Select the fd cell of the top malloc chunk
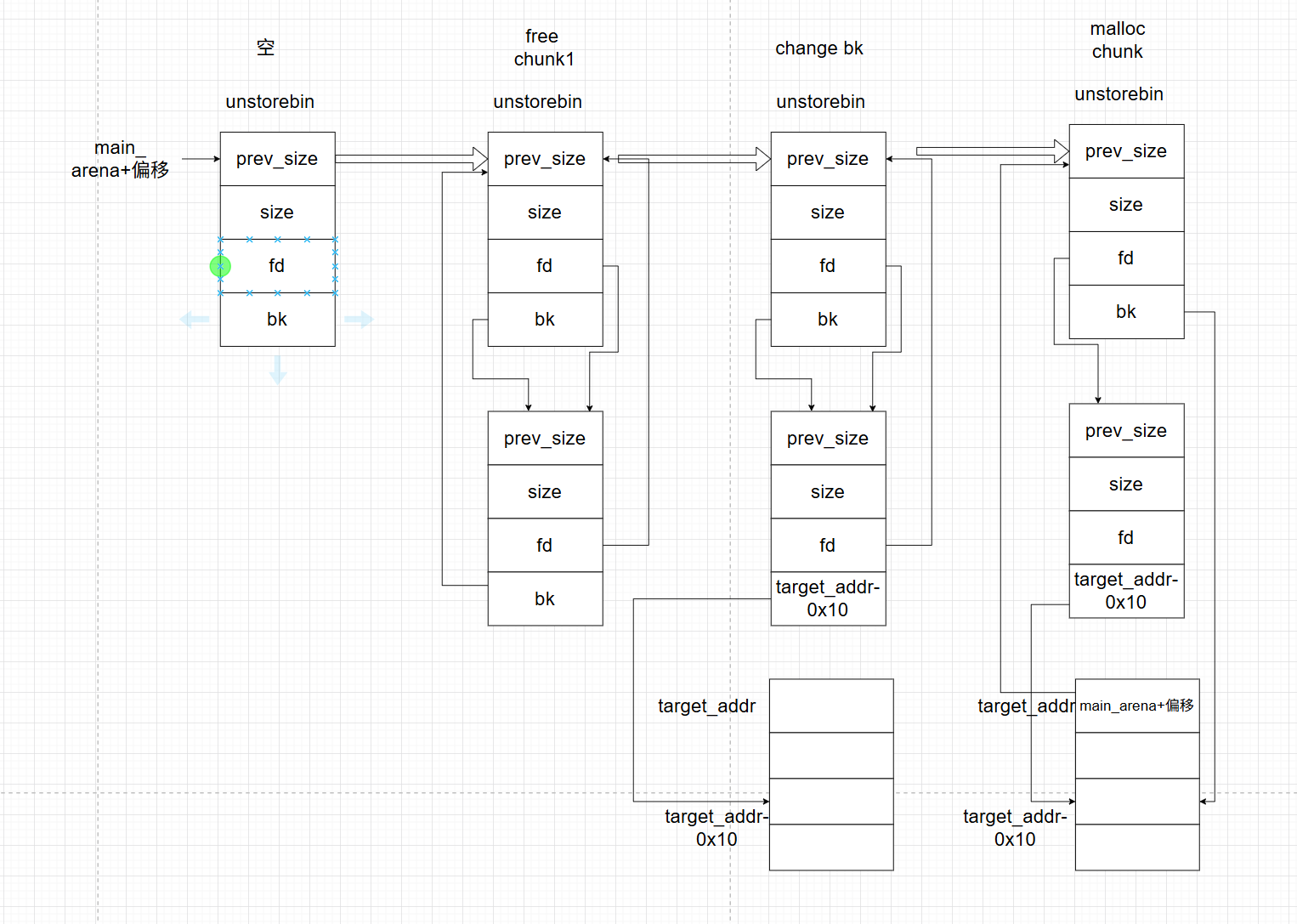 1126,258
